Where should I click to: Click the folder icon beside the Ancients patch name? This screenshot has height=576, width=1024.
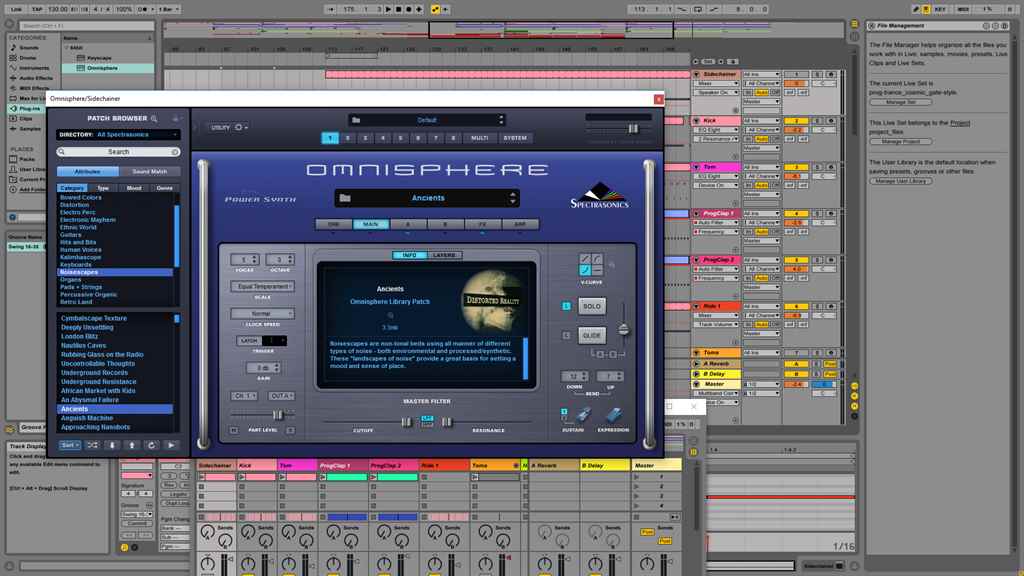(345, 198)
